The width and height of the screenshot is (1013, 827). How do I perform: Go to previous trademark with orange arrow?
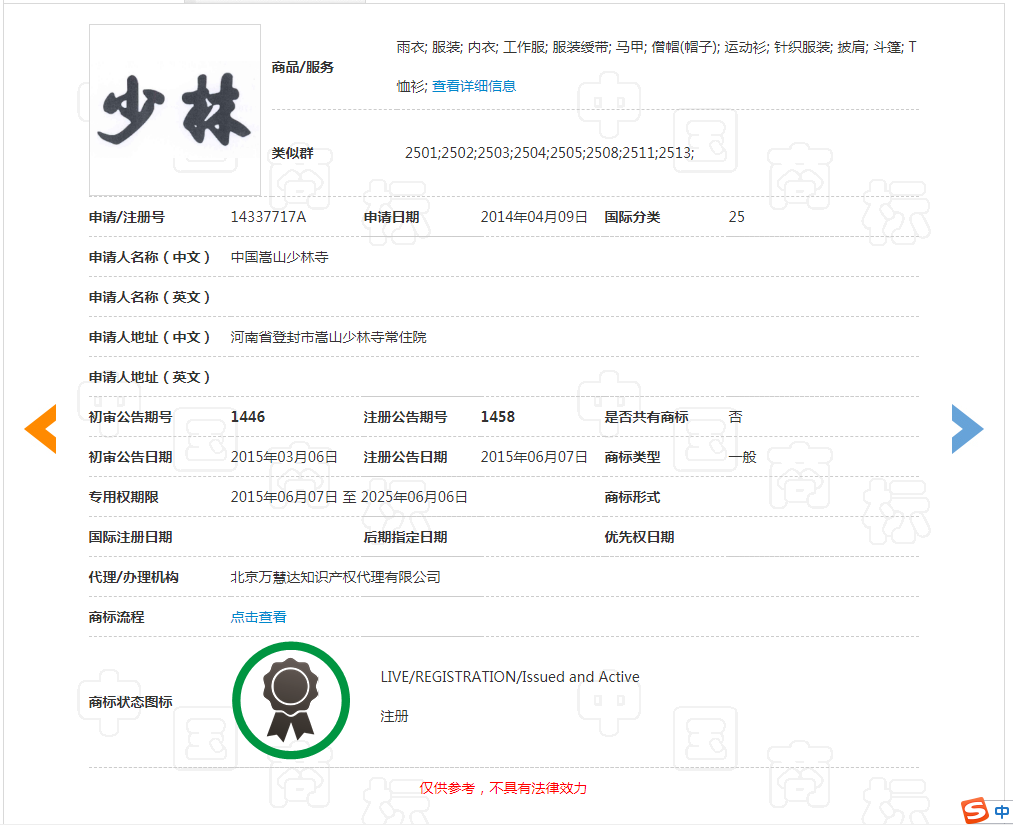pyautogui.click(x=41, y=429)
